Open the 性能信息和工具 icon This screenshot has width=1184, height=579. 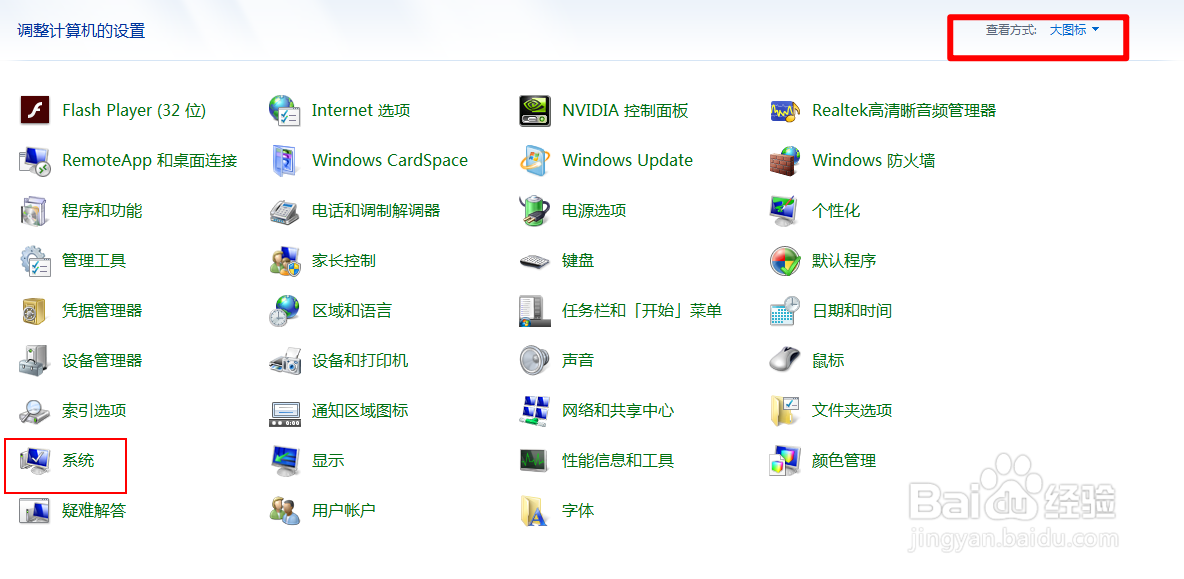pos(535,460)
